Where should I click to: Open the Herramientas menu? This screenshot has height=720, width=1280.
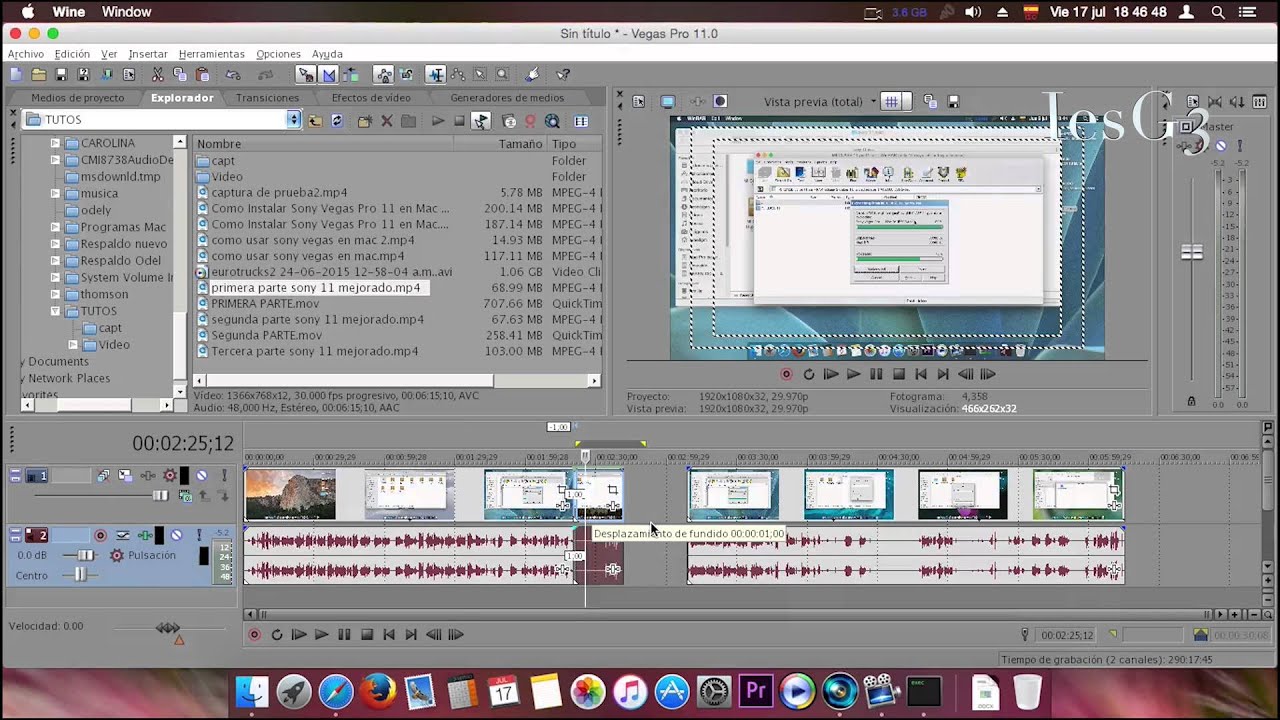[211, 54]
